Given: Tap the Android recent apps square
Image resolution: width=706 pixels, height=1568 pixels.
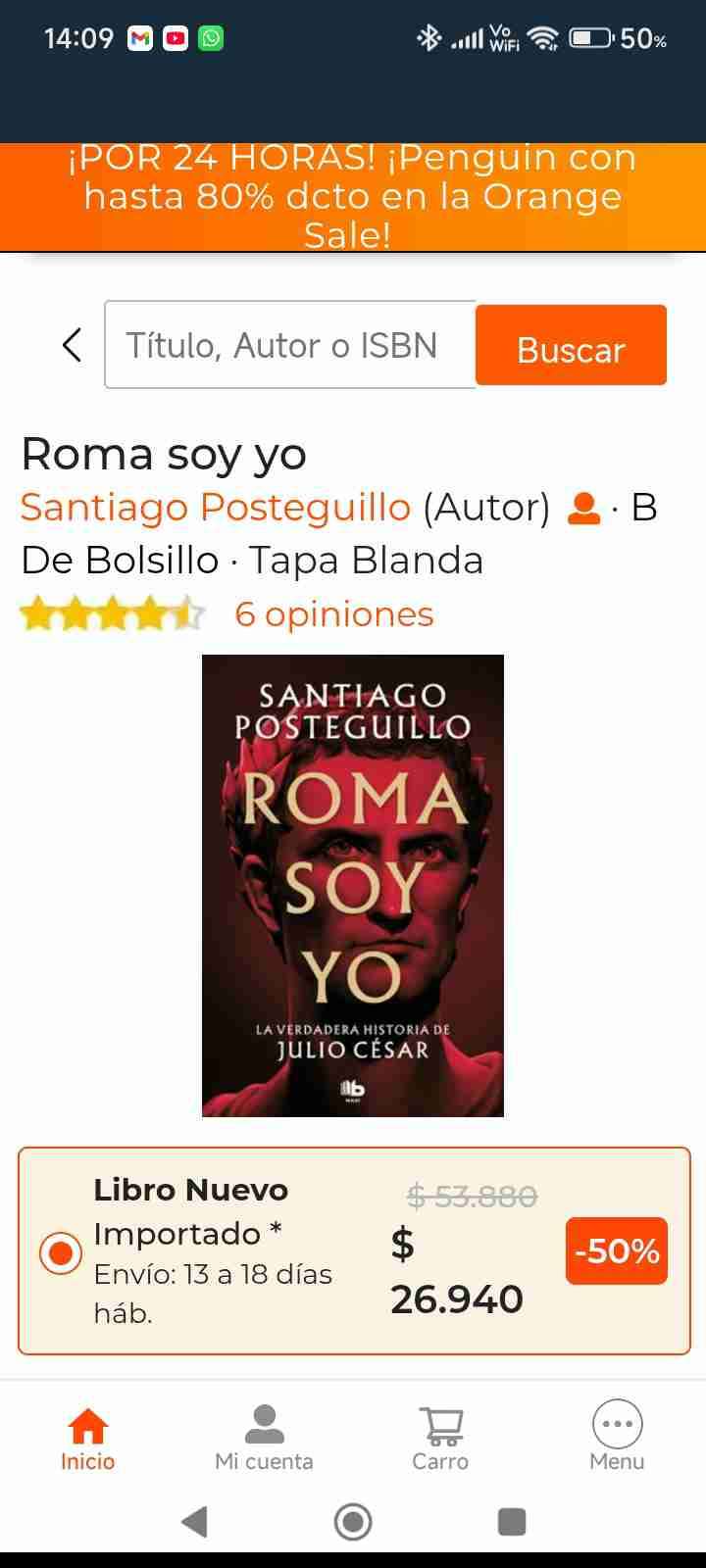Looking at the screenshot, I should click(512, 1522).
